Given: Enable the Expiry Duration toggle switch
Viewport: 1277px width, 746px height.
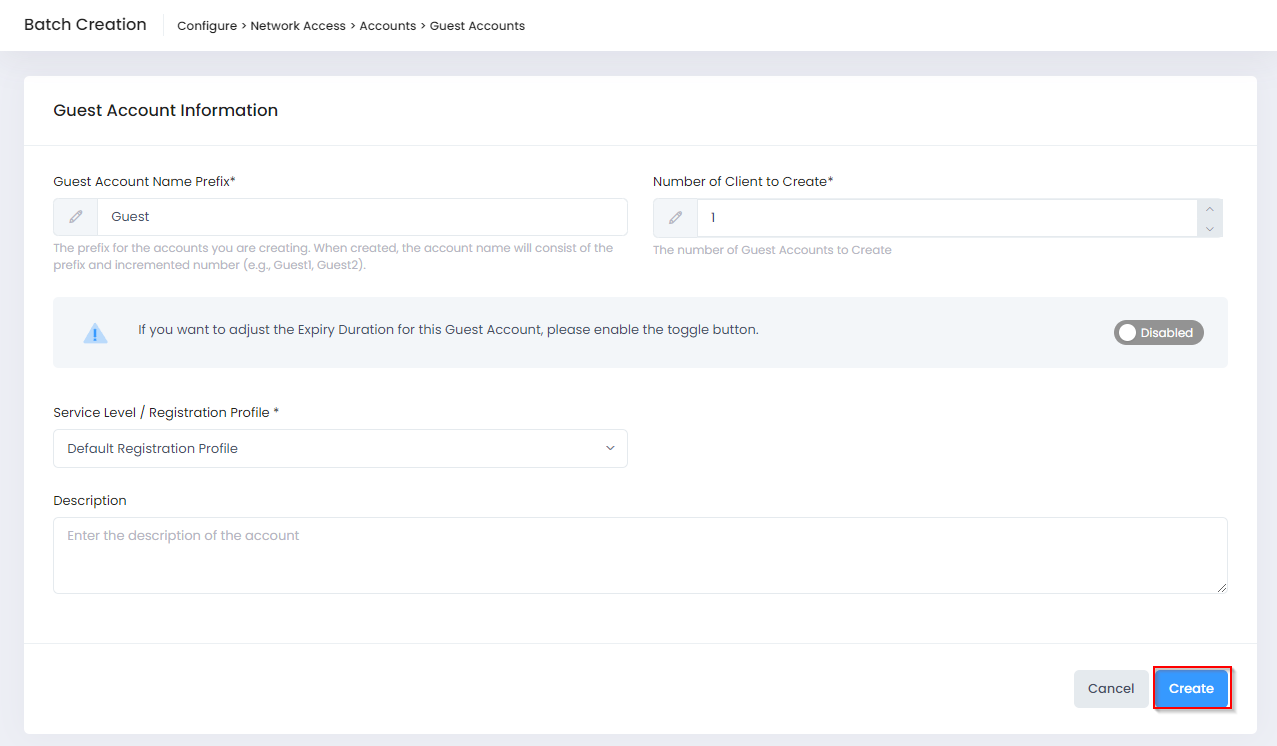Looking at the screenshot, I should [x=1158, y=333].
